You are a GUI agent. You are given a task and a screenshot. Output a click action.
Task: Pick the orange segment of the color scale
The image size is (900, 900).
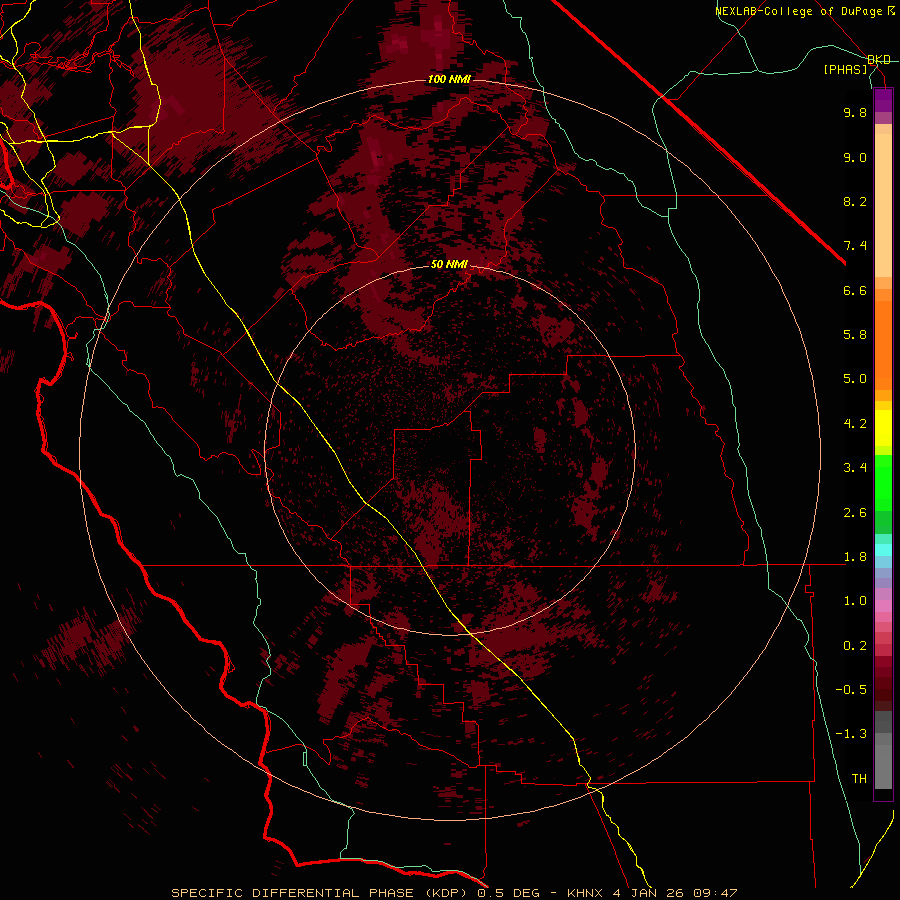[x=883, y=346]
